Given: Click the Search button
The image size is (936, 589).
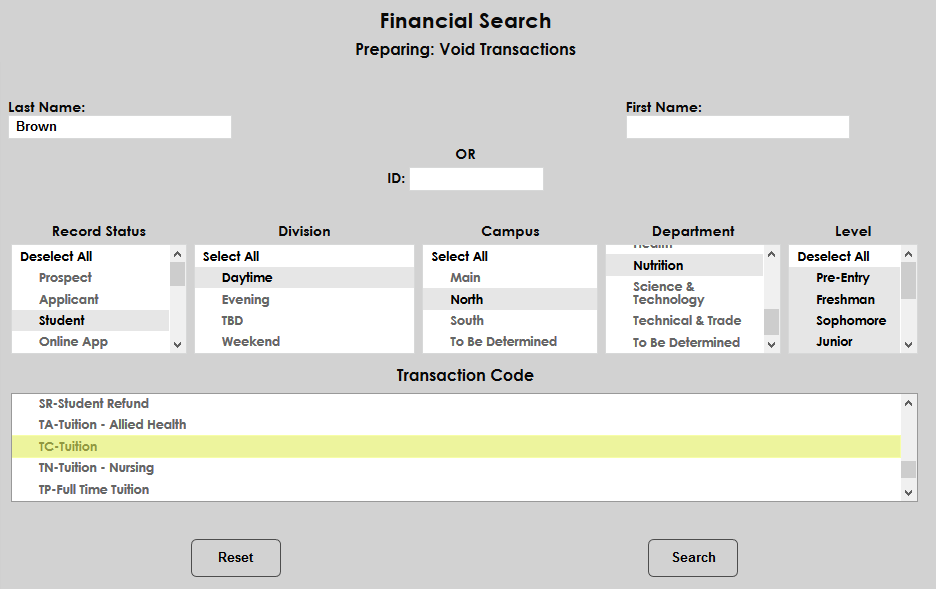Looking at the screenshot, I should [x=692, y=558].
